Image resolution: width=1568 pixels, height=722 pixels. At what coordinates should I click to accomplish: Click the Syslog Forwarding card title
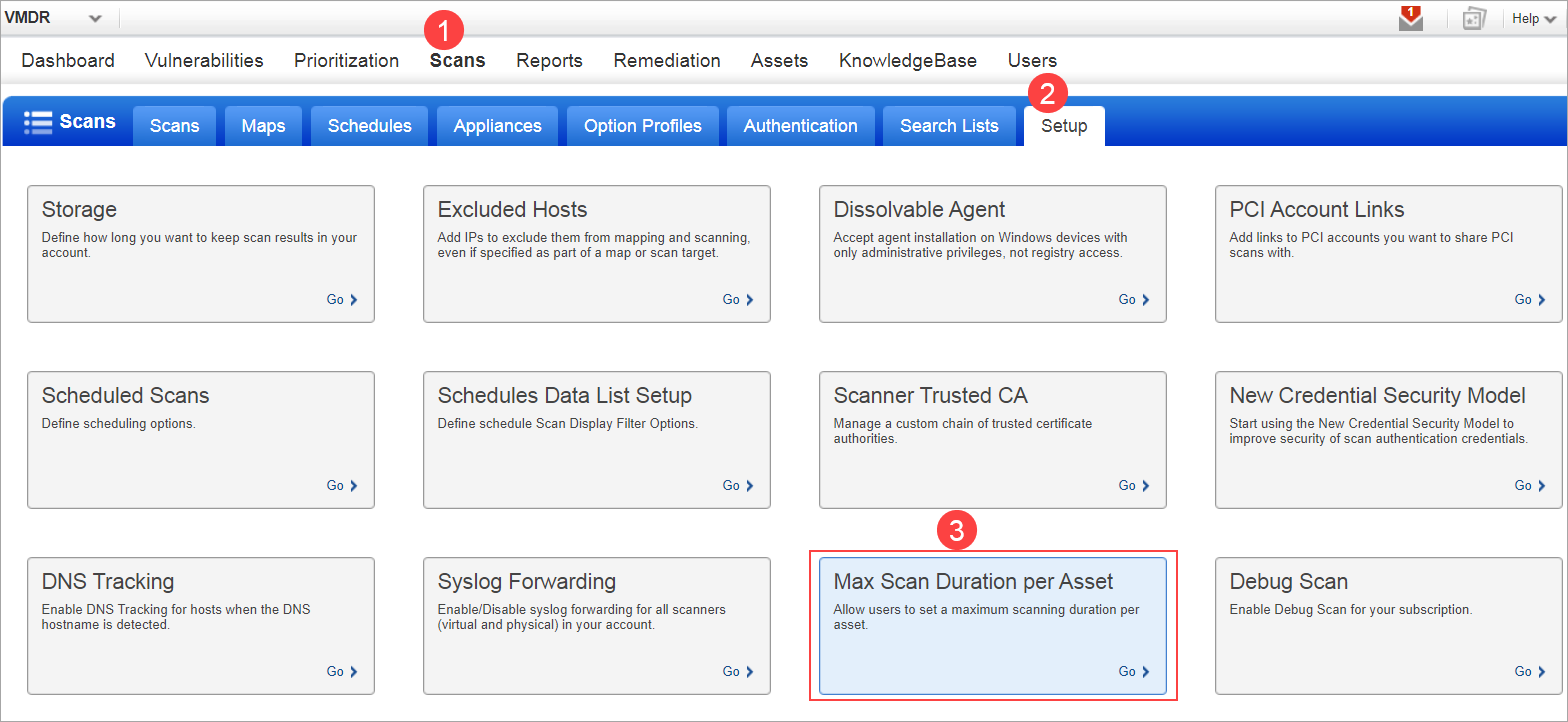(527, 582)
